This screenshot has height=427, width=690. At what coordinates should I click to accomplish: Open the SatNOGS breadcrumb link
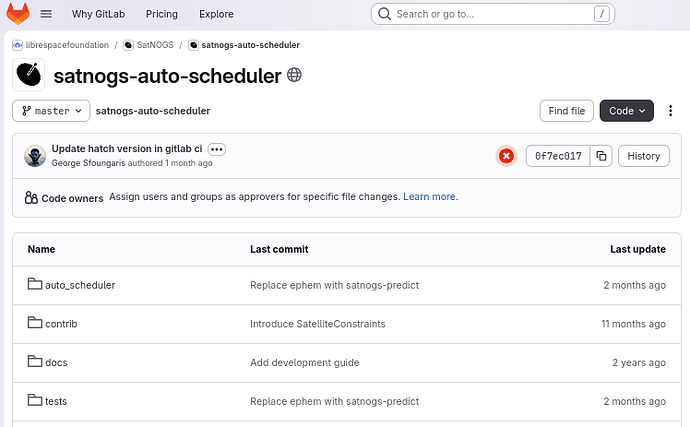(x=155, y=45)
